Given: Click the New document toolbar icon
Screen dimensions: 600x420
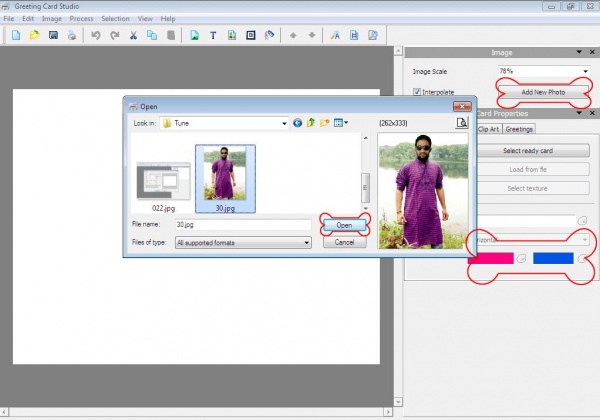Looking at the screenshot, I should click(x=16, y=35).
